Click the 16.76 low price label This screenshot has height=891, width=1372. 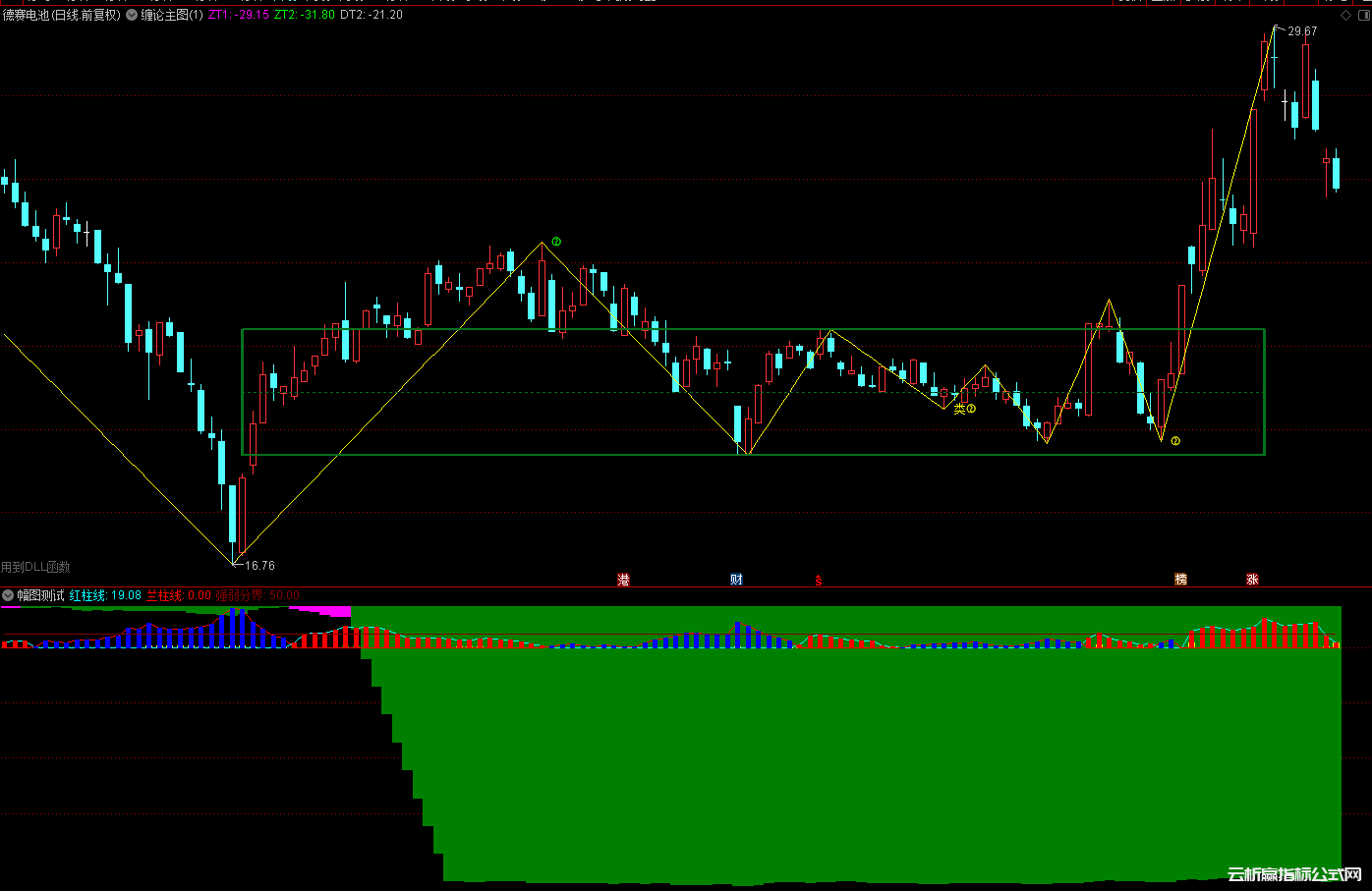260,566
